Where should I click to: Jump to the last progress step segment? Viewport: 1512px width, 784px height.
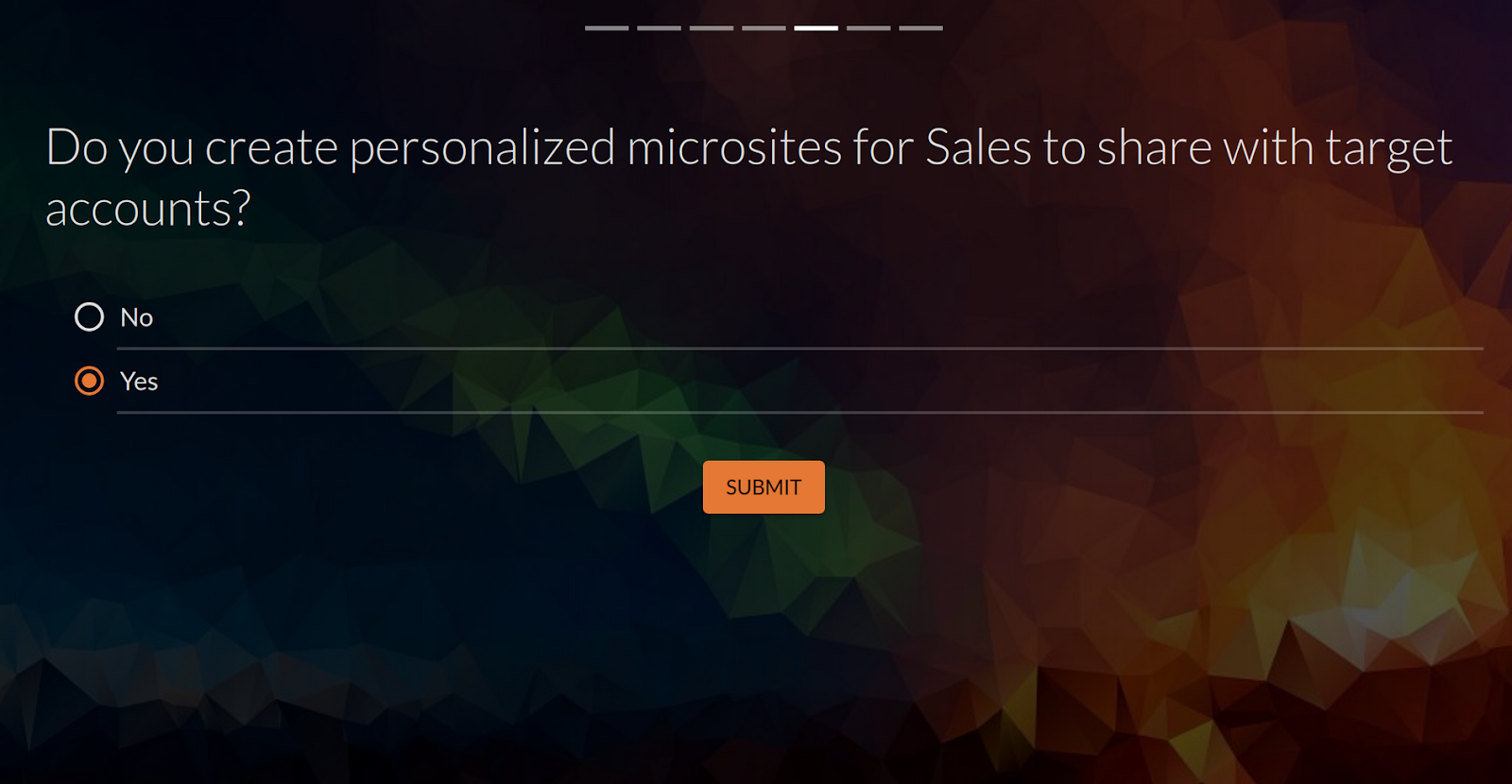[920, 28]
